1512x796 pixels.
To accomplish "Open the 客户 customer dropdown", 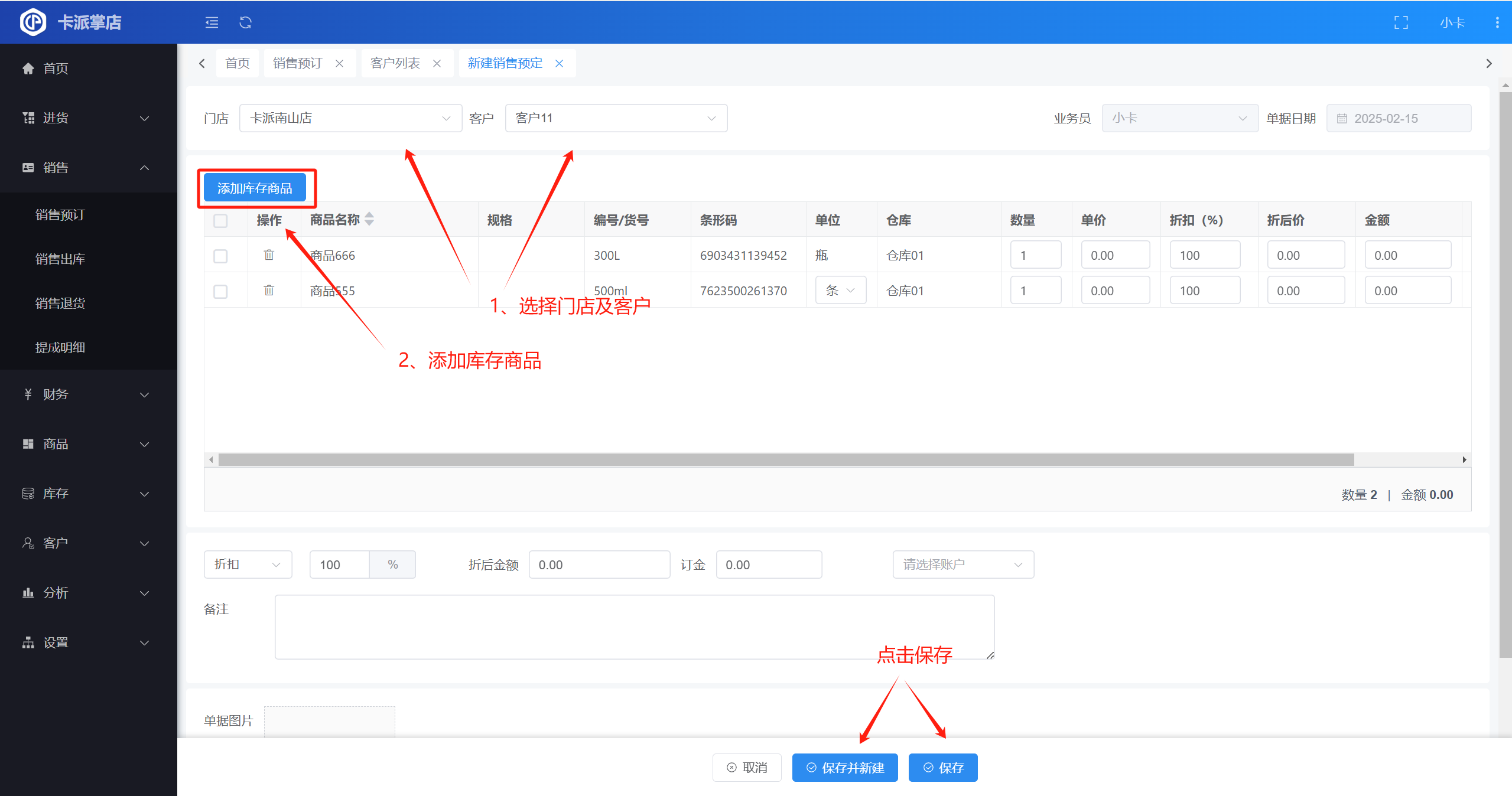I will pyautogui.click(x=616, y=118).
